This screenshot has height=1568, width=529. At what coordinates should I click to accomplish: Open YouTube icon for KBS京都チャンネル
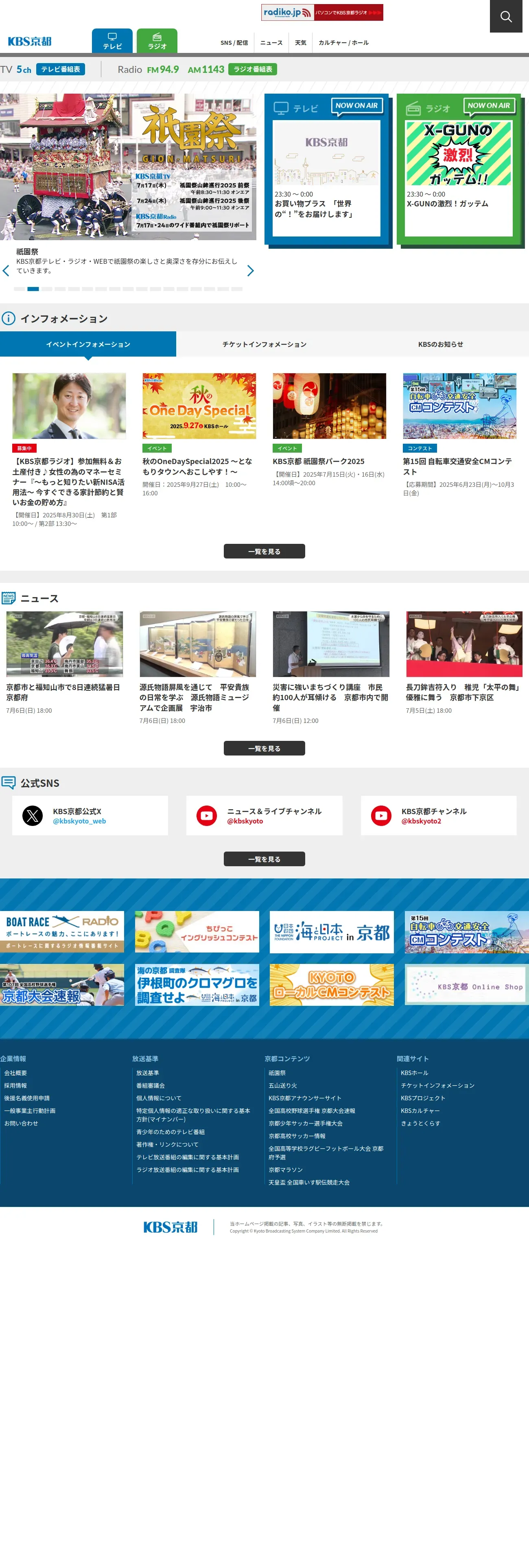[x=382, y=816]
